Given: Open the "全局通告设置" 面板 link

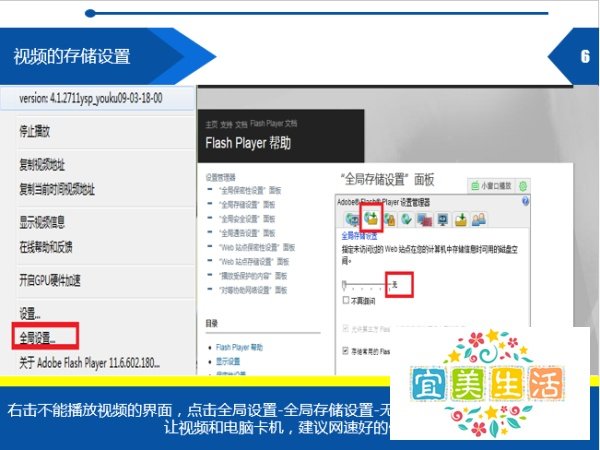Looking at the screenshot, I should pos(247,233).
